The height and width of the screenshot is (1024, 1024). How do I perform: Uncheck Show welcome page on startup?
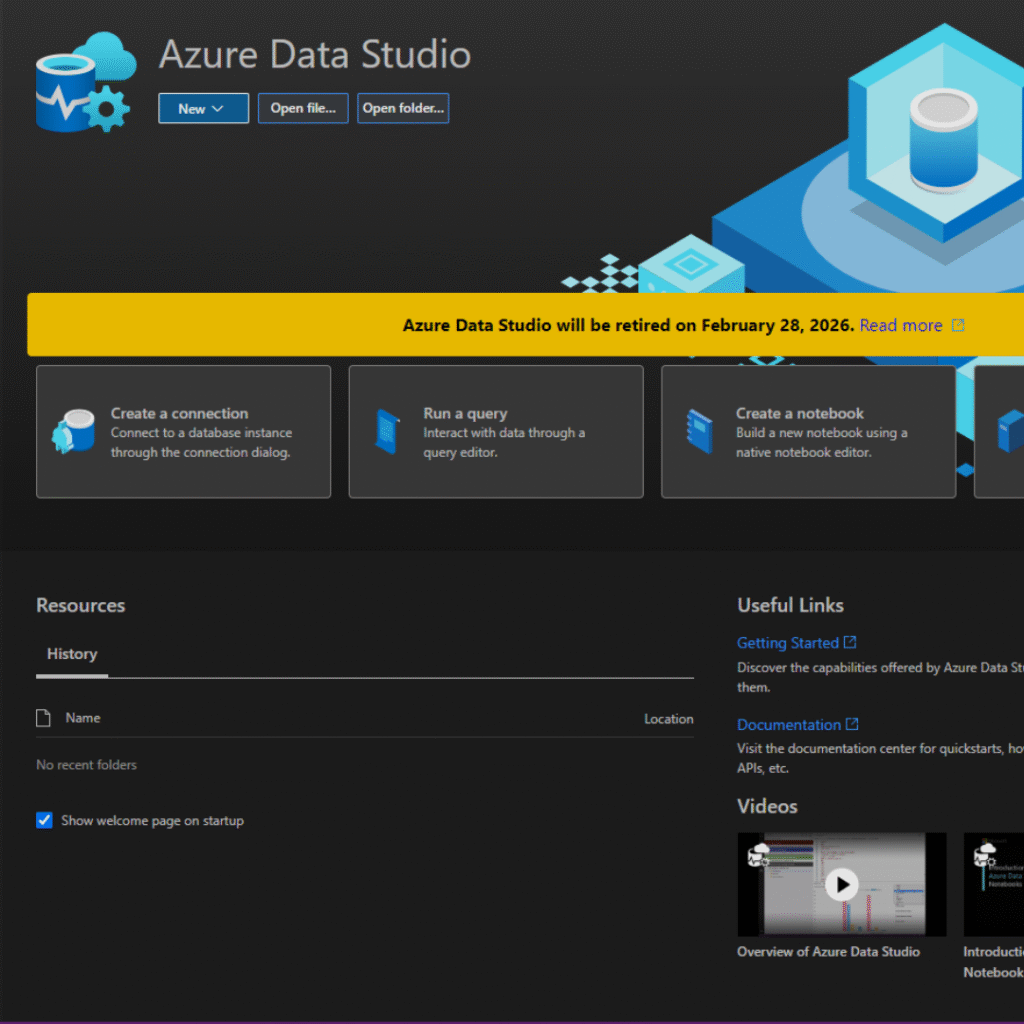coord(44,821)
